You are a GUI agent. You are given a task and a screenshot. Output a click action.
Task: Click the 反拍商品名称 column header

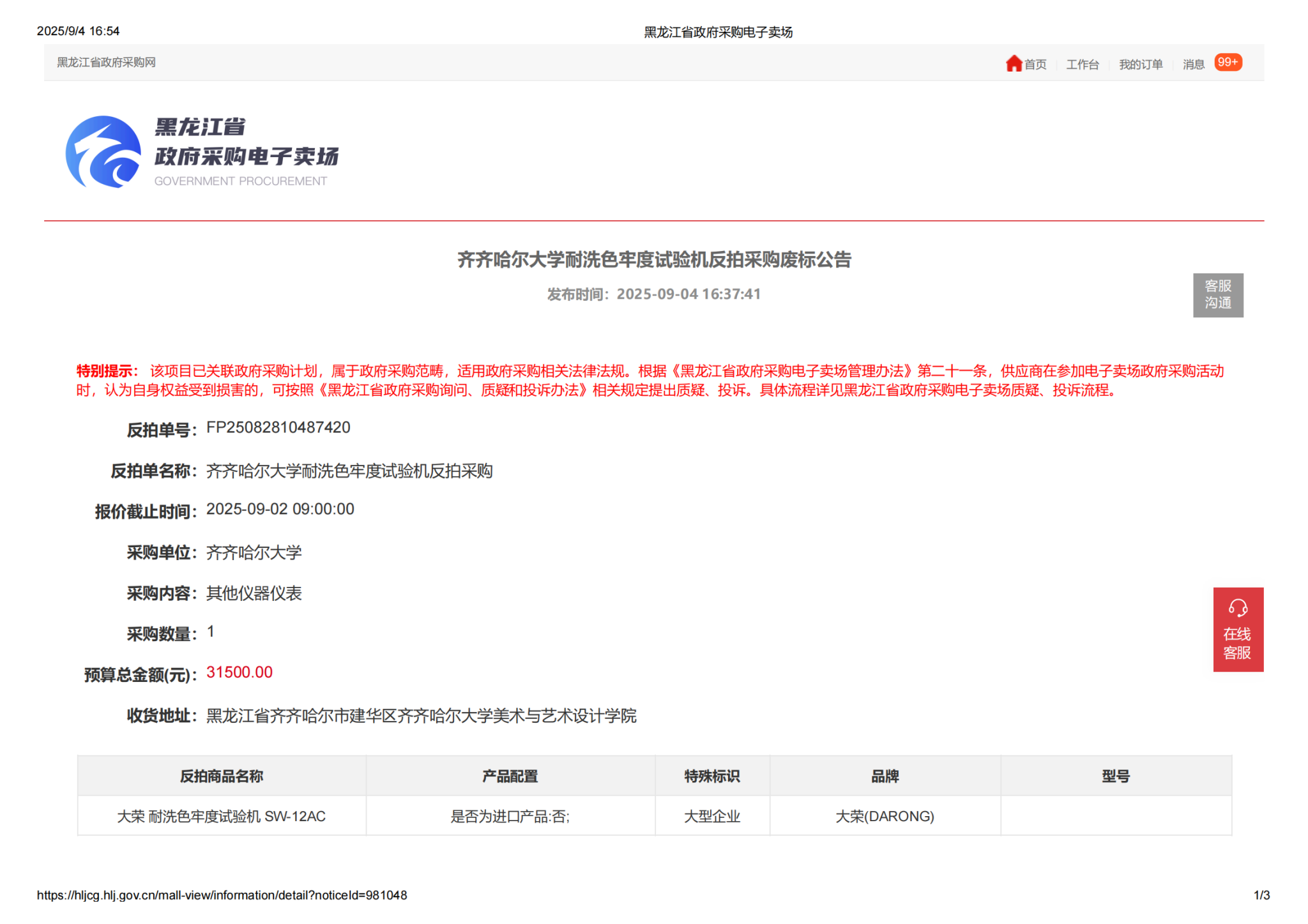pyautogui.click(x=222, y=776)
